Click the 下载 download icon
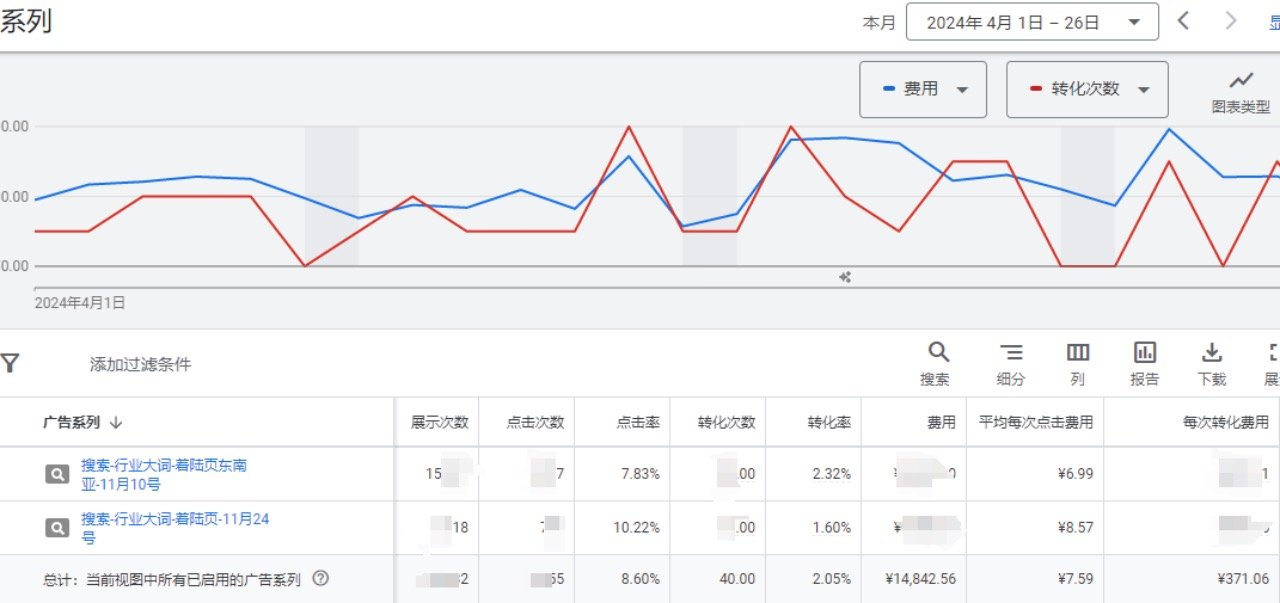 (x=1211, y=353)
